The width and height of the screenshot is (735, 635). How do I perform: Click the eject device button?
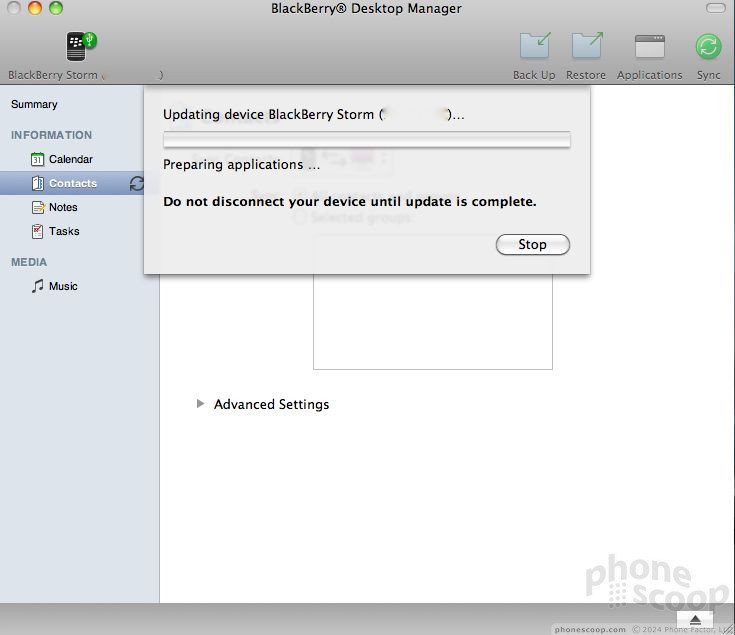(695, 620)
